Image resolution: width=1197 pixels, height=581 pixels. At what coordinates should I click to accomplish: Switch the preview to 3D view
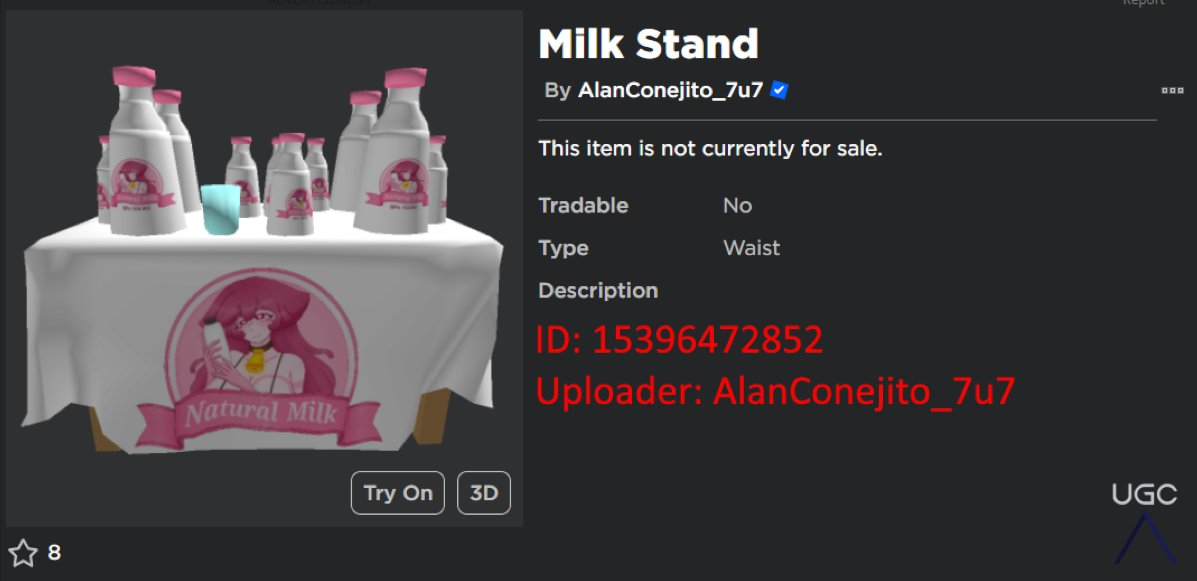coord(484,492)
